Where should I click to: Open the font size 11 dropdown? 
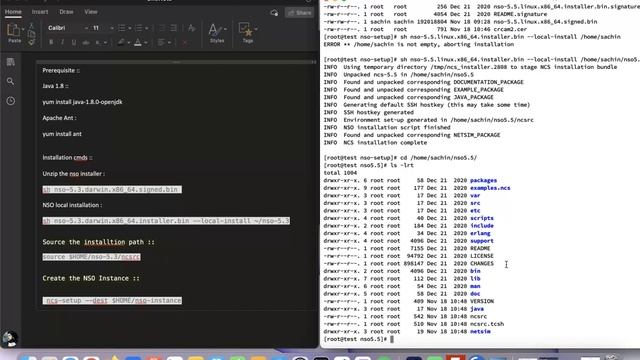pyautogui.click(x=112, y=28)
